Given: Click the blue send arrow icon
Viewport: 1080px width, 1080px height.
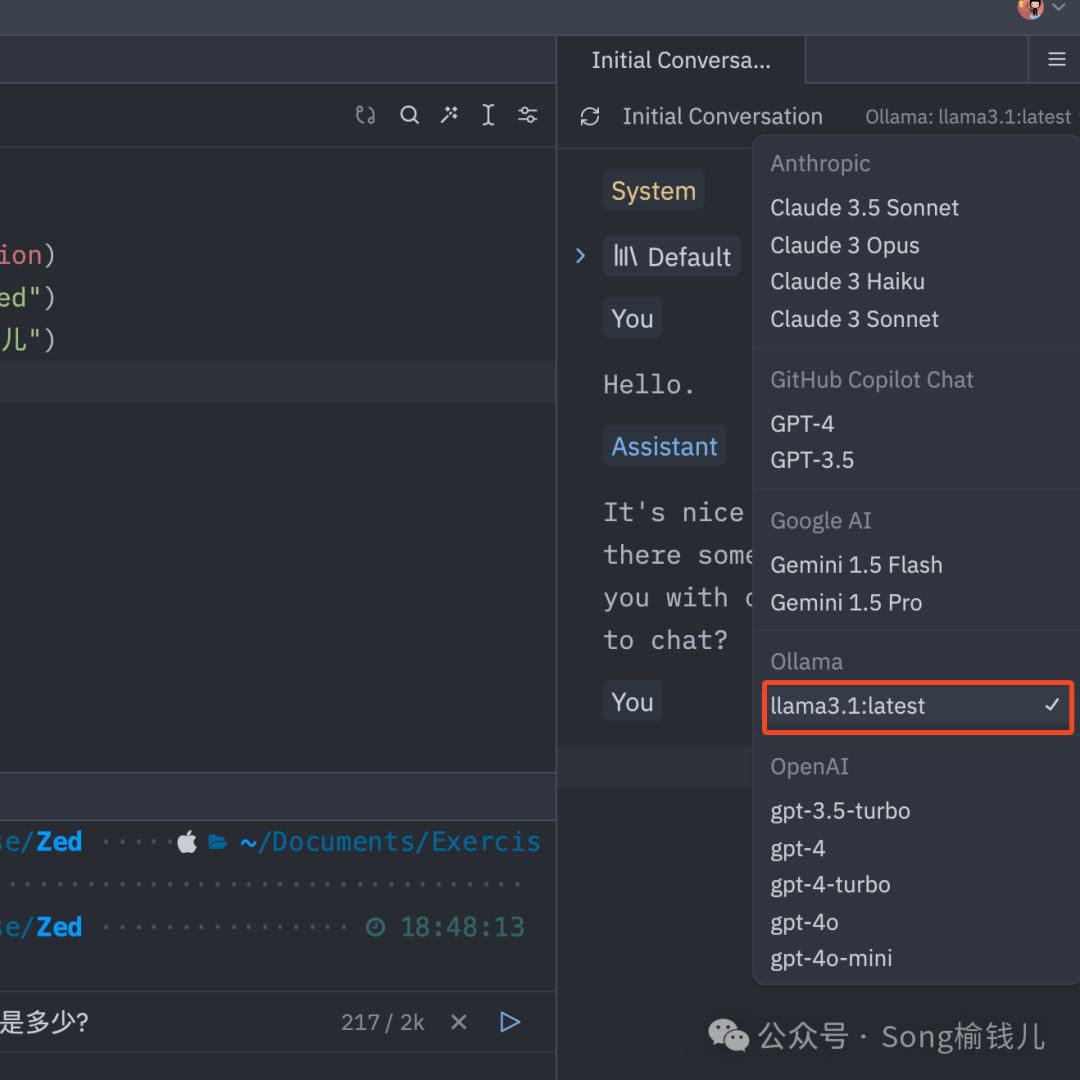Looking at the screenshot, I should [x=510, y=1022].
